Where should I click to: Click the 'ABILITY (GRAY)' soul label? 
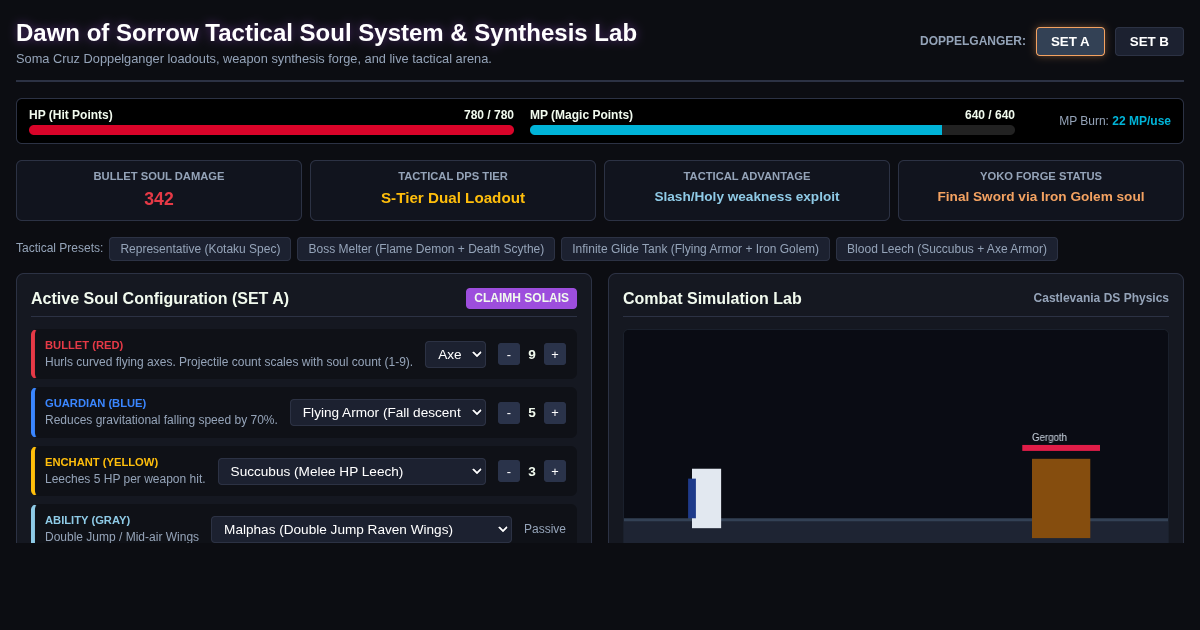click(87, 520)
